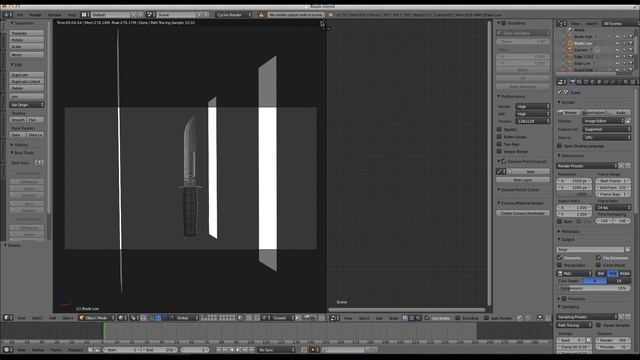
Task: Open the Window menu
Action: click(54, 15)
